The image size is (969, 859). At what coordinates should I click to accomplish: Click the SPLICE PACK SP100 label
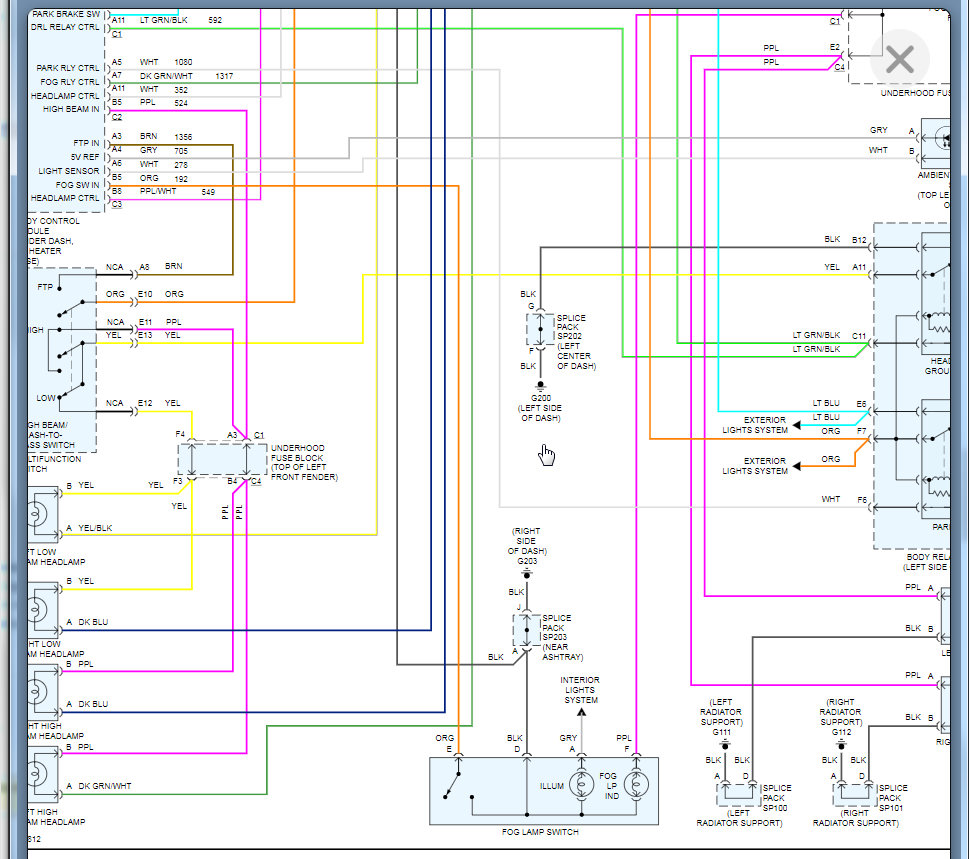point(776,798)
